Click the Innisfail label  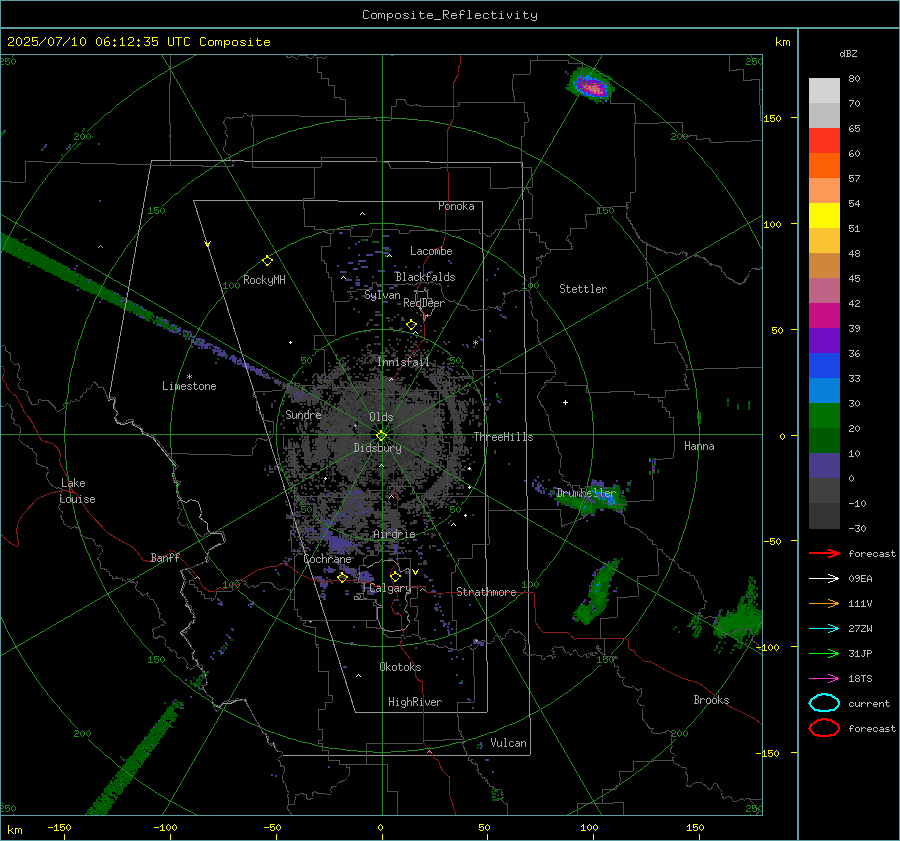(404, 362)
